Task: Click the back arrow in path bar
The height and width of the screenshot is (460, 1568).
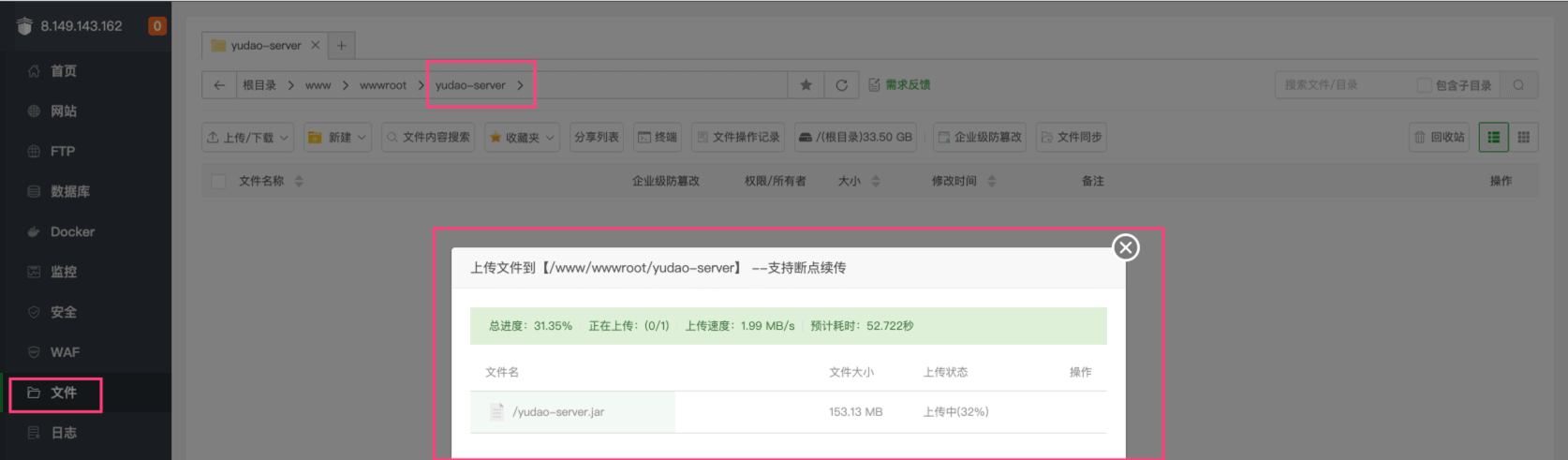Action: tap(219, 85)
